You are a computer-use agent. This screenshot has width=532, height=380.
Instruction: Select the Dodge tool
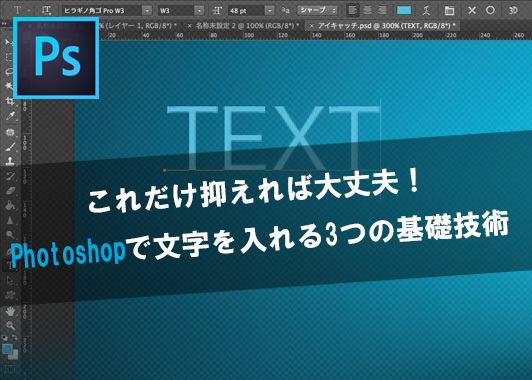point(10,234)
